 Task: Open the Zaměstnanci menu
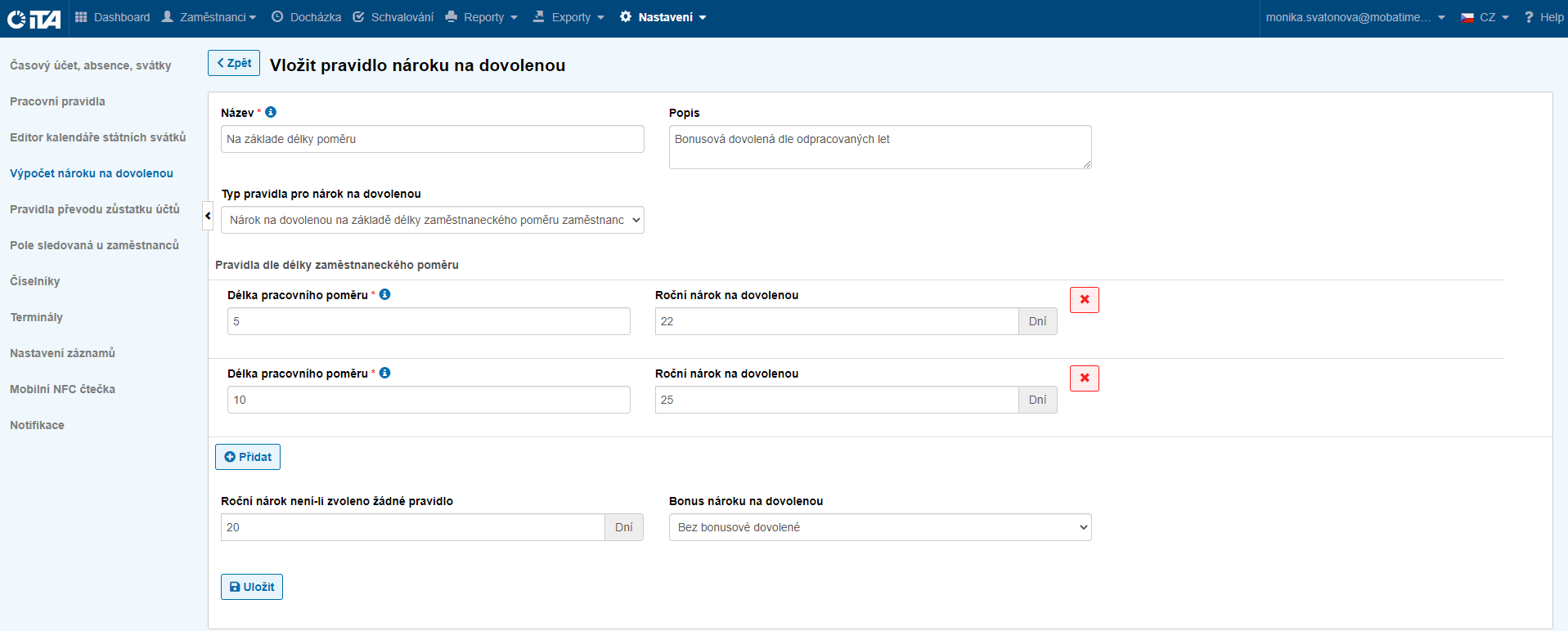coord(209,17)
